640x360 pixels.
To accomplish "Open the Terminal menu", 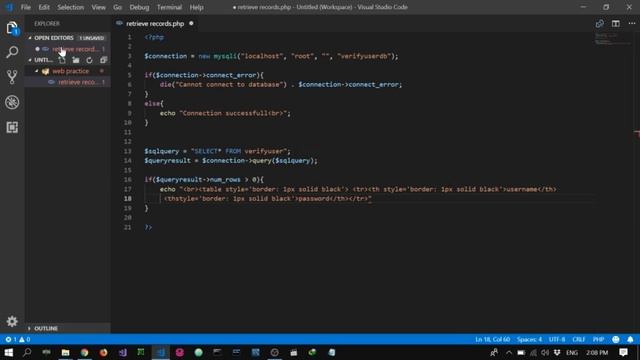I will [x=169, y=7].
